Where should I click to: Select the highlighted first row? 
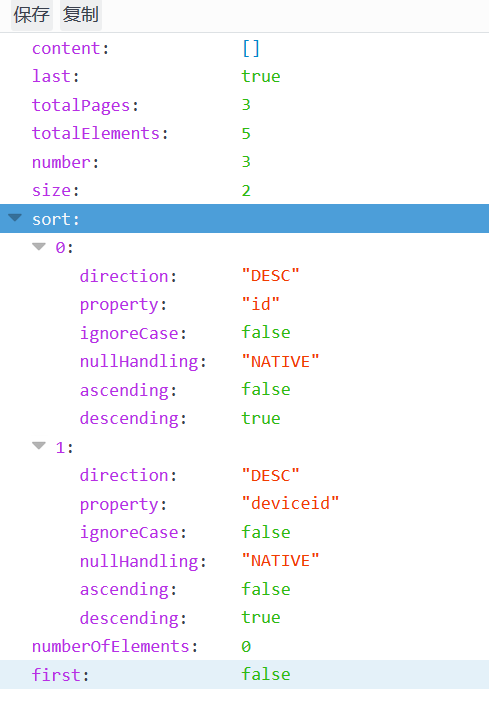point(244,675)
